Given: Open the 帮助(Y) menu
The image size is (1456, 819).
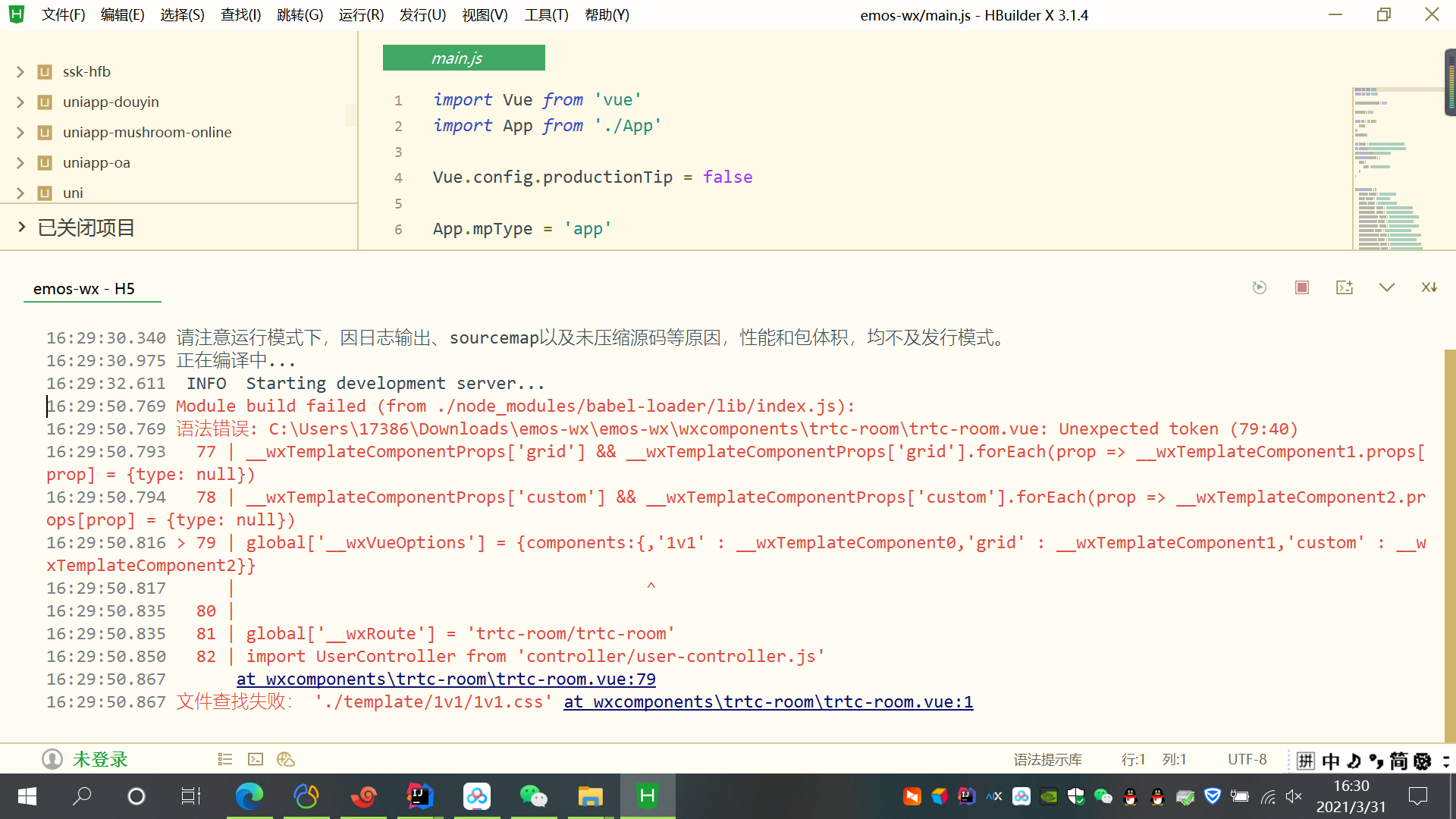Looking at the screenshot, I should [x=607, y=15].
